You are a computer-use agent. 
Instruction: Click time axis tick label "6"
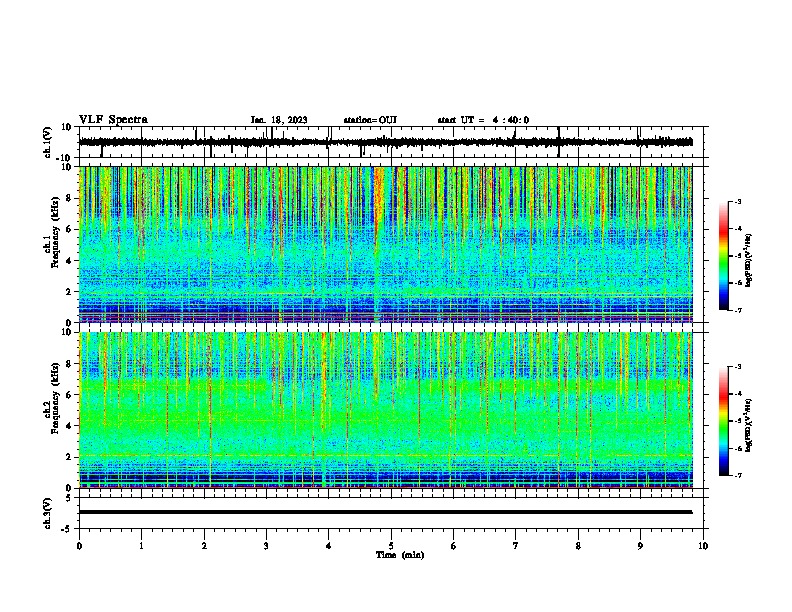[x=454, y=546]
